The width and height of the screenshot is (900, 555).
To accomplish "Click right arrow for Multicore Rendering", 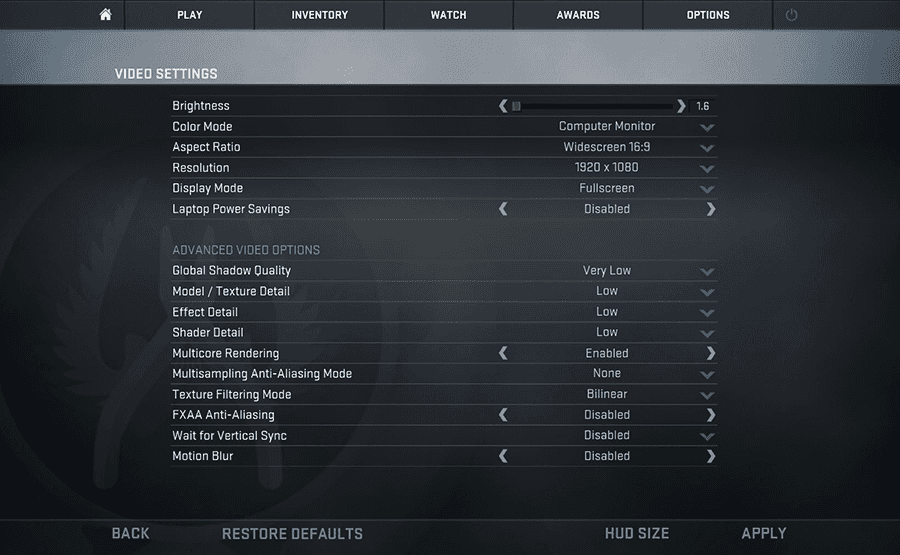I will (x=711, y=353).
